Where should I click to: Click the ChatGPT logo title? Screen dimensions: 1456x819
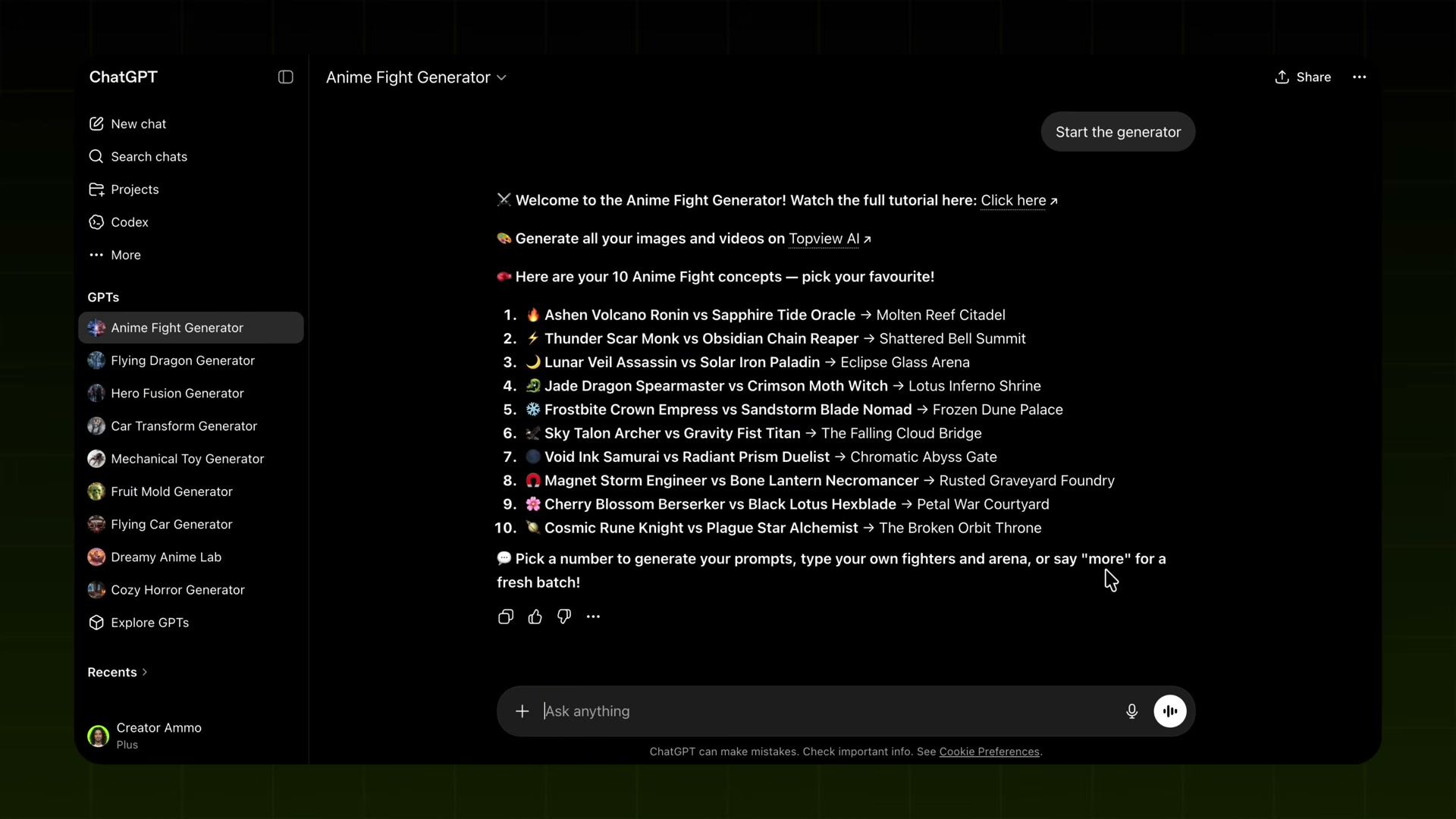124,77
